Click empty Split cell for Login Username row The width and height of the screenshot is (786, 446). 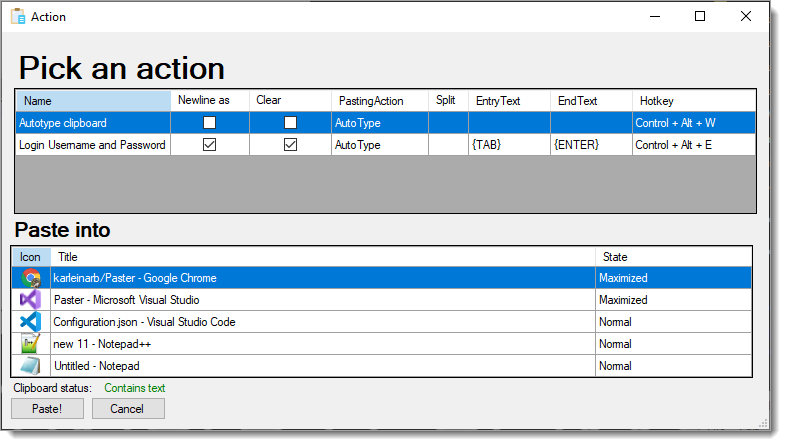tap(449, 145)
